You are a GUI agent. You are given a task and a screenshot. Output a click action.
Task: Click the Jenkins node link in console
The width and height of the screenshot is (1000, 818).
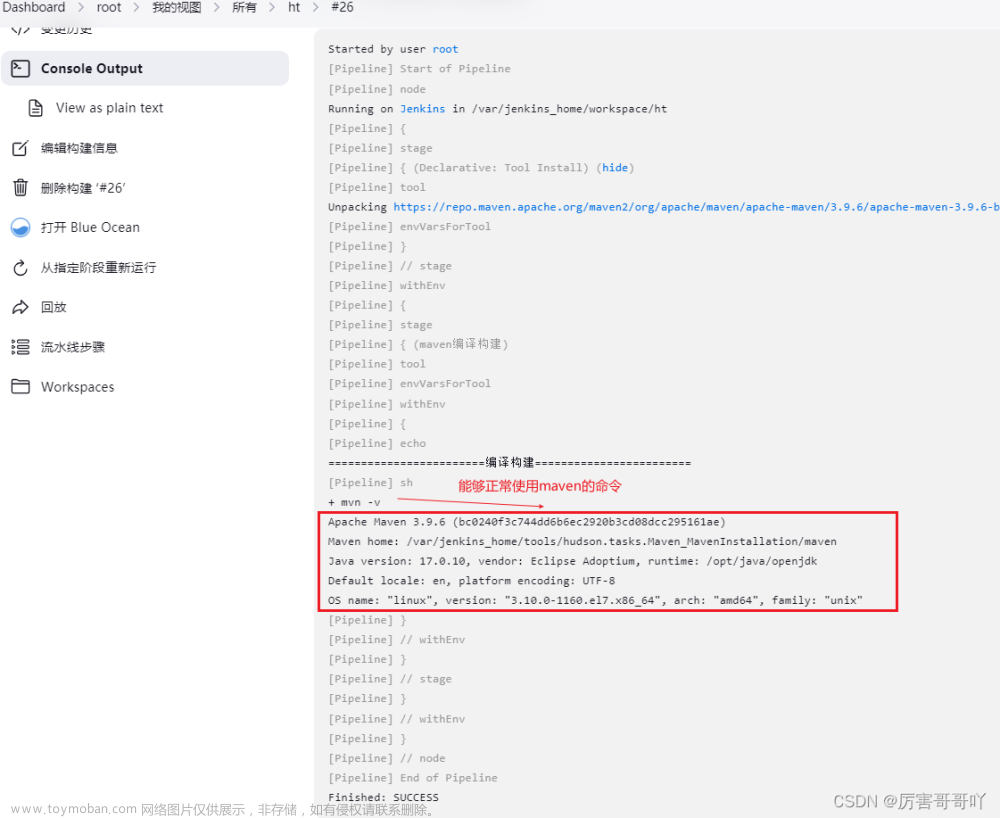[x=422, y=108]
